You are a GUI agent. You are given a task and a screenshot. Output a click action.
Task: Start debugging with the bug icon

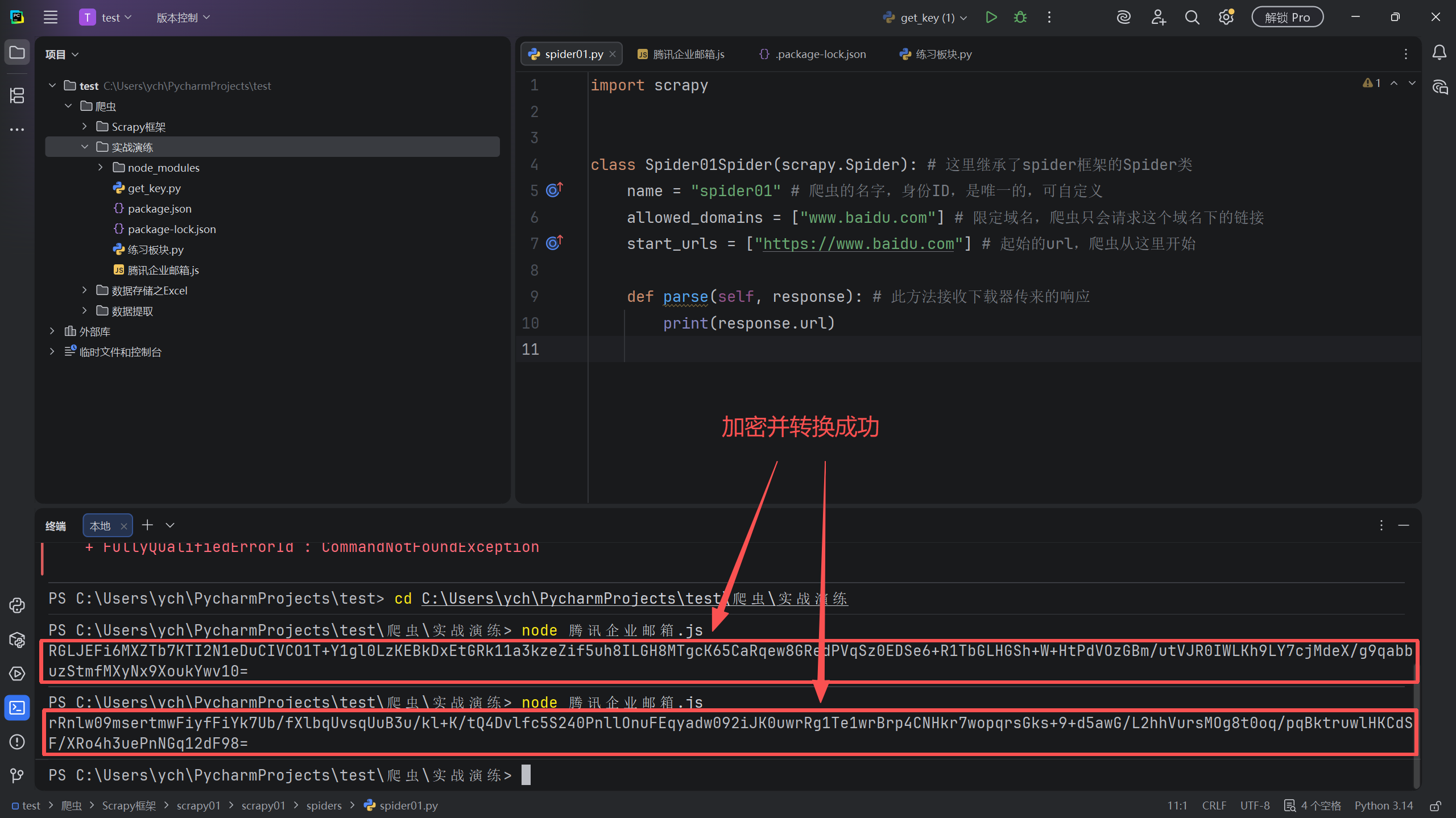click(x=1020, y=17)
